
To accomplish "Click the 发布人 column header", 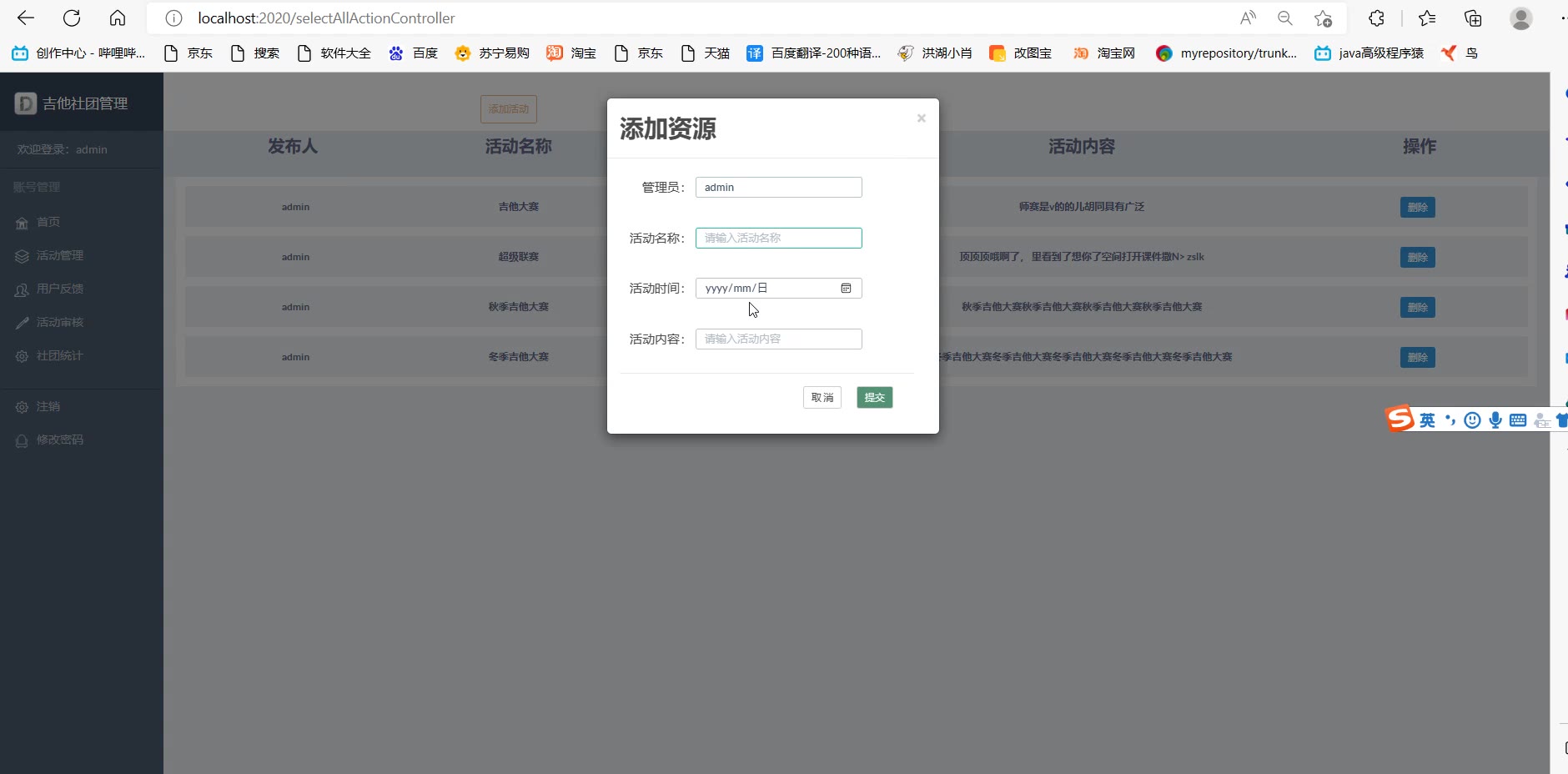I will (293, 147).
